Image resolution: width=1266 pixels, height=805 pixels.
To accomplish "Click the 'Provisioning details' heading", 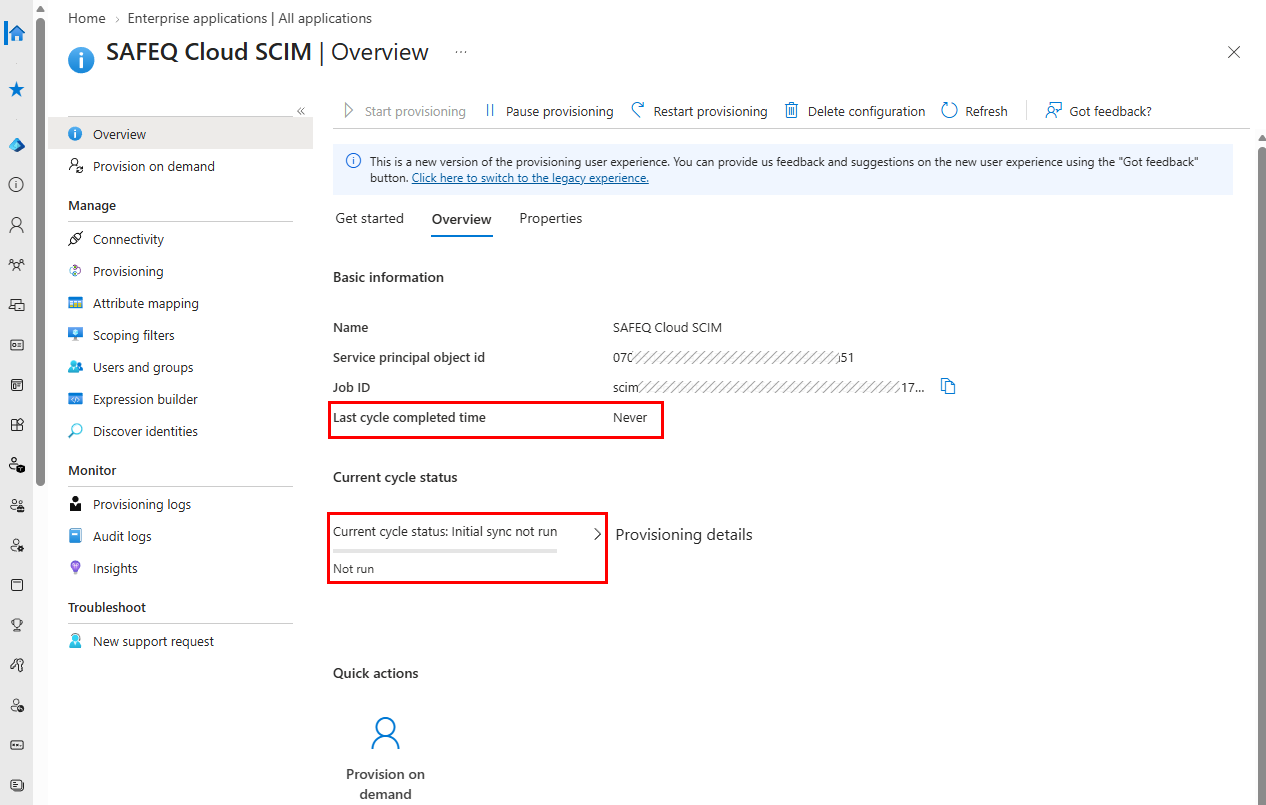I will 684,535.
